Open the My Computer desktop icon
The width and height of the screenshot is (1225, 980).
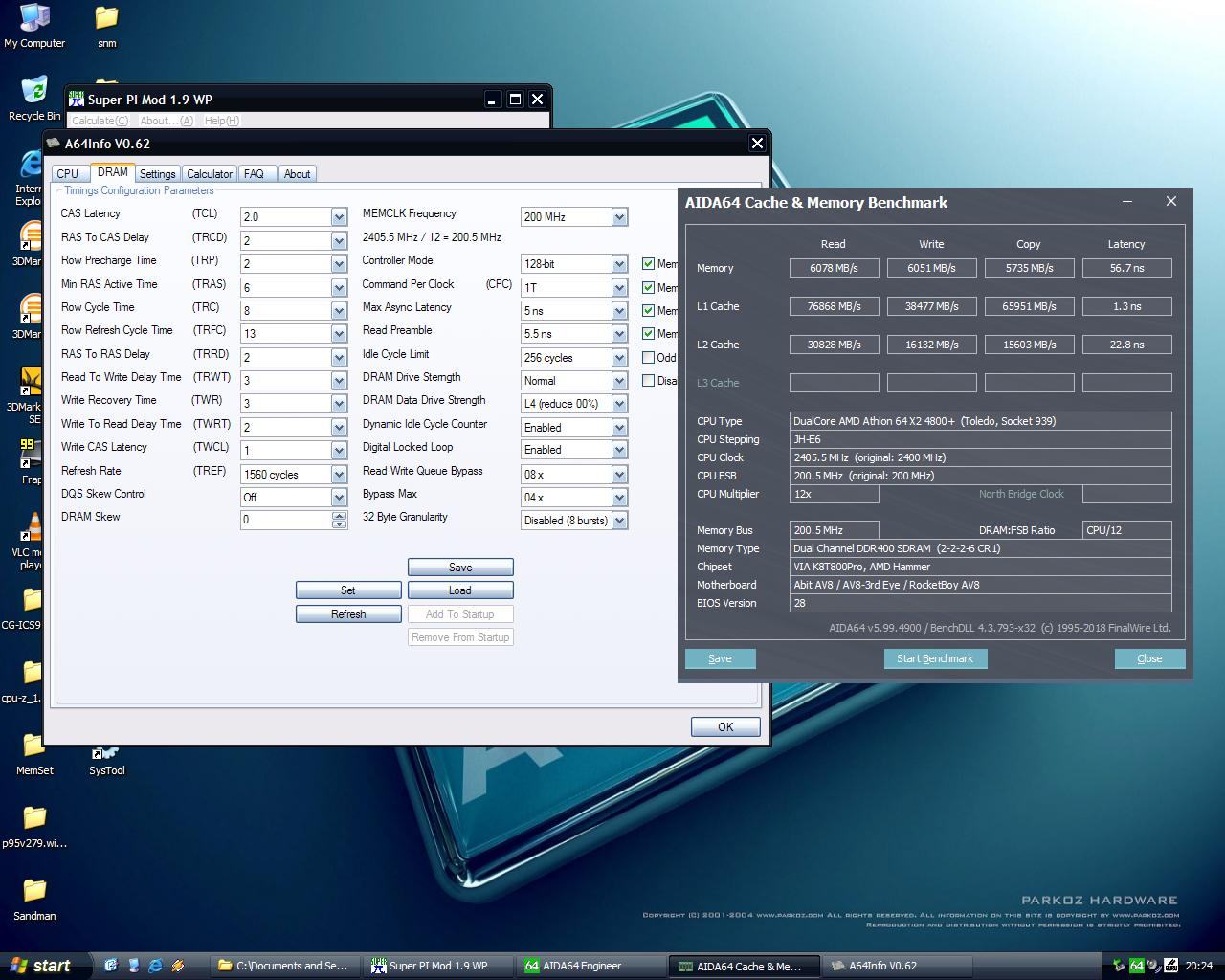(34, 19)
